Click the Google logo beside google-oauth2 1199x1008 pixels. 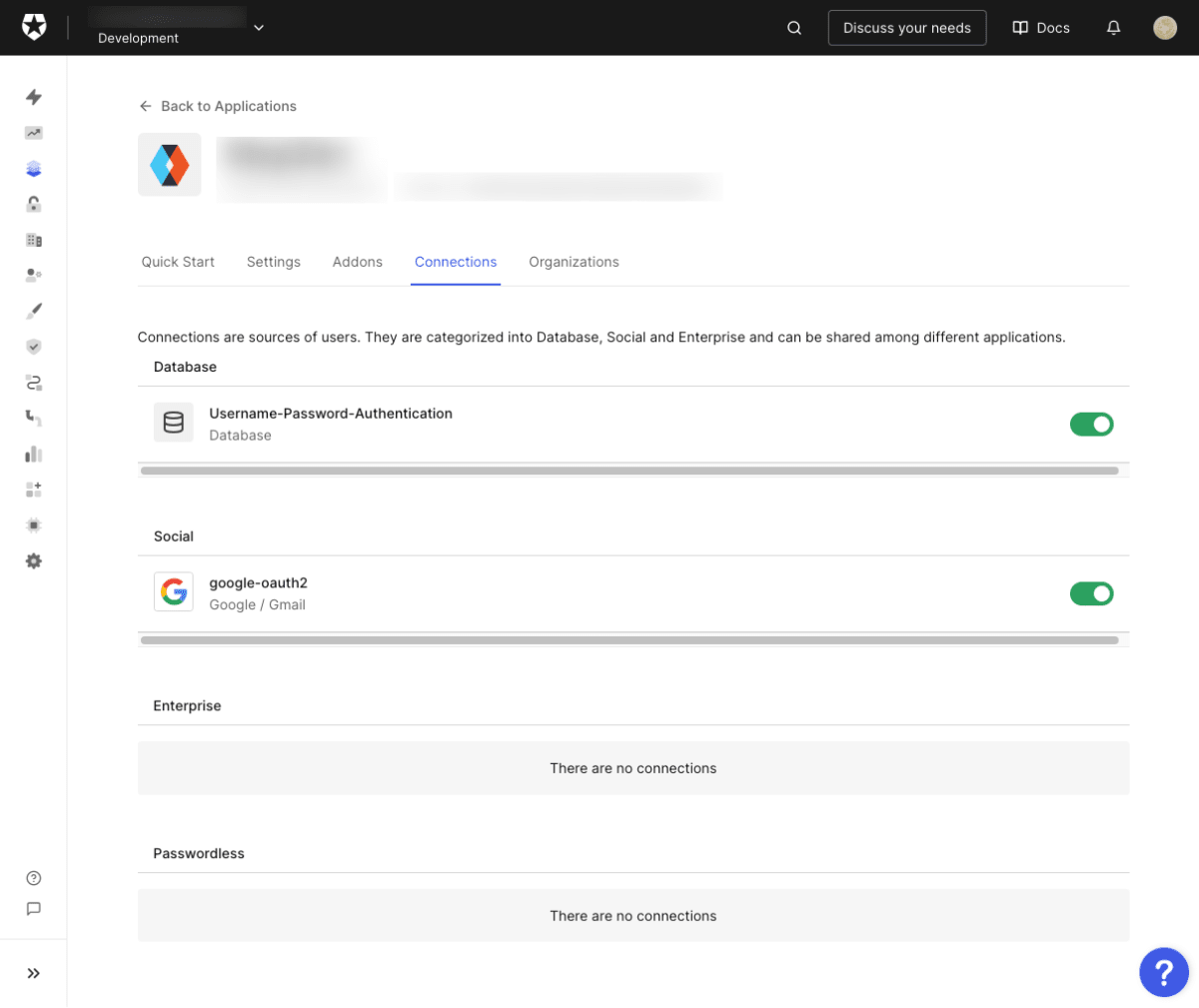(x=174, y=592)
